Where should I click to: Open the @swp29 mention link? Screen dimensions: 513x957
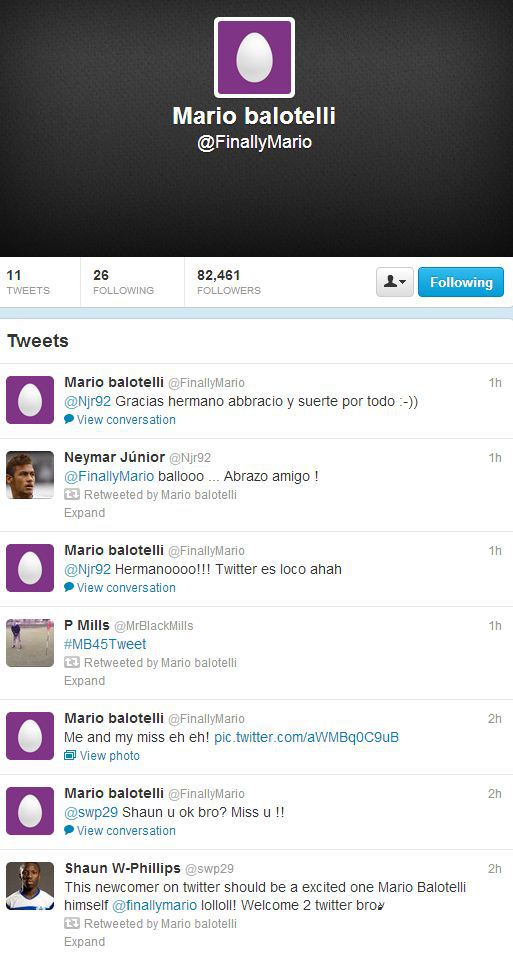(x=91, y=812)
